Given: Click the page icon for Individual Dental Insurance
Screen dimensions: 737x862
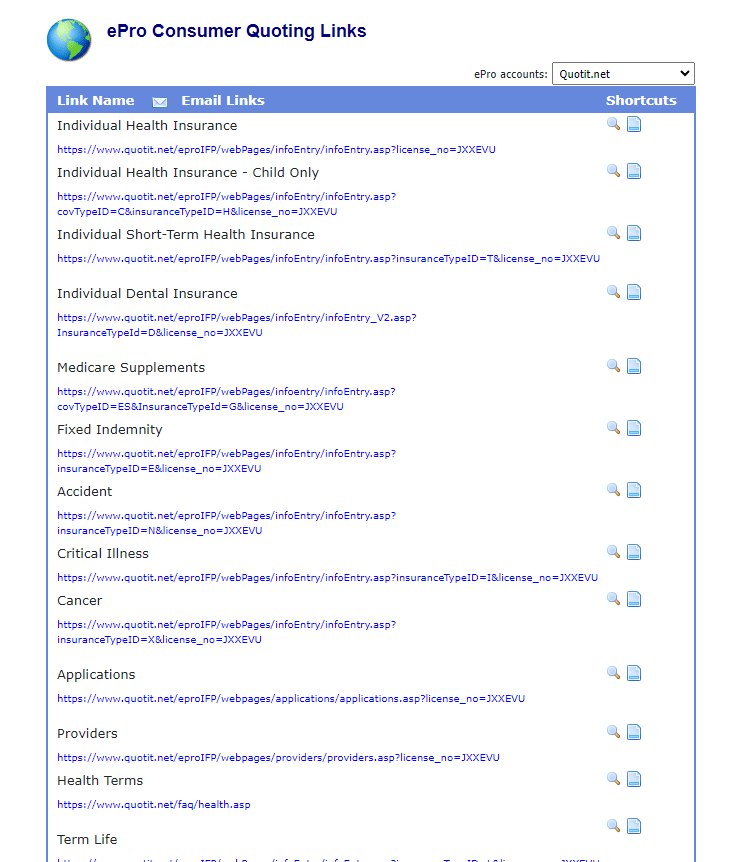Looking at the screenshot, I should click(634, 292).
